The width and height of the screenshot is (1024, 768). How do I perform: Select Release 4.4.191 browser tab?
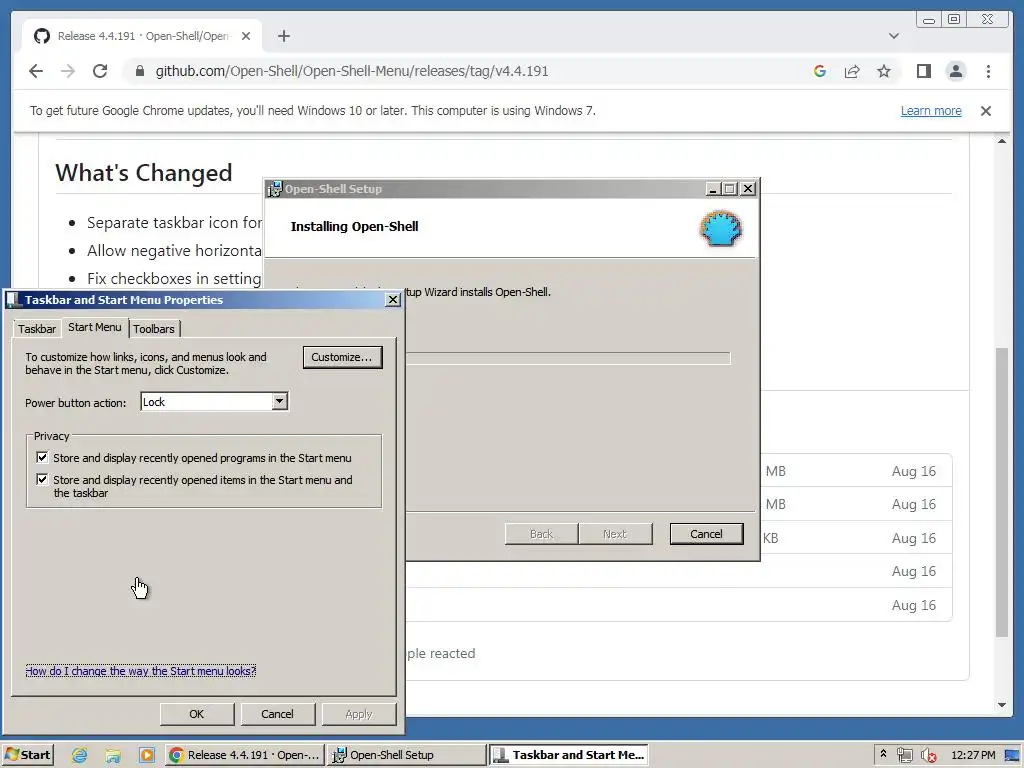pyautogui.click(x=142, y=36)
